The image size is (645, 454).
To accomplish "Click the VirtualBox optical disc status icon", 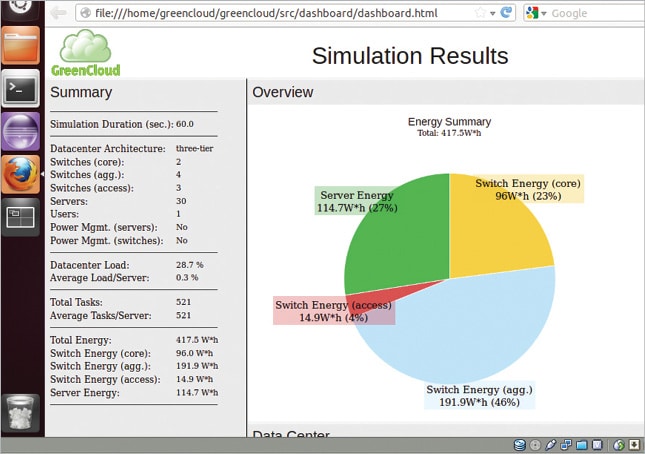I will coord(535,445).
